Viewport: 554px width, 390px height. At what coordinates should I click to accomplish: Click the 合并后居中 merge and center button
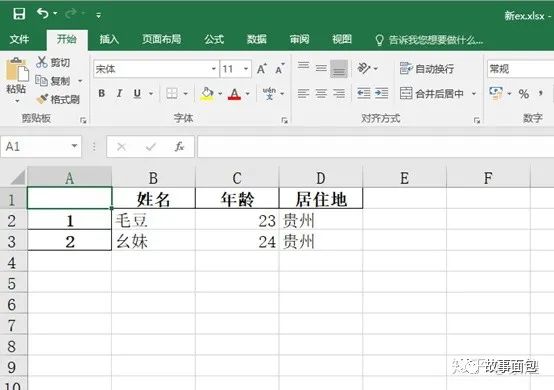pyautogui.click(x=432, y=94)
